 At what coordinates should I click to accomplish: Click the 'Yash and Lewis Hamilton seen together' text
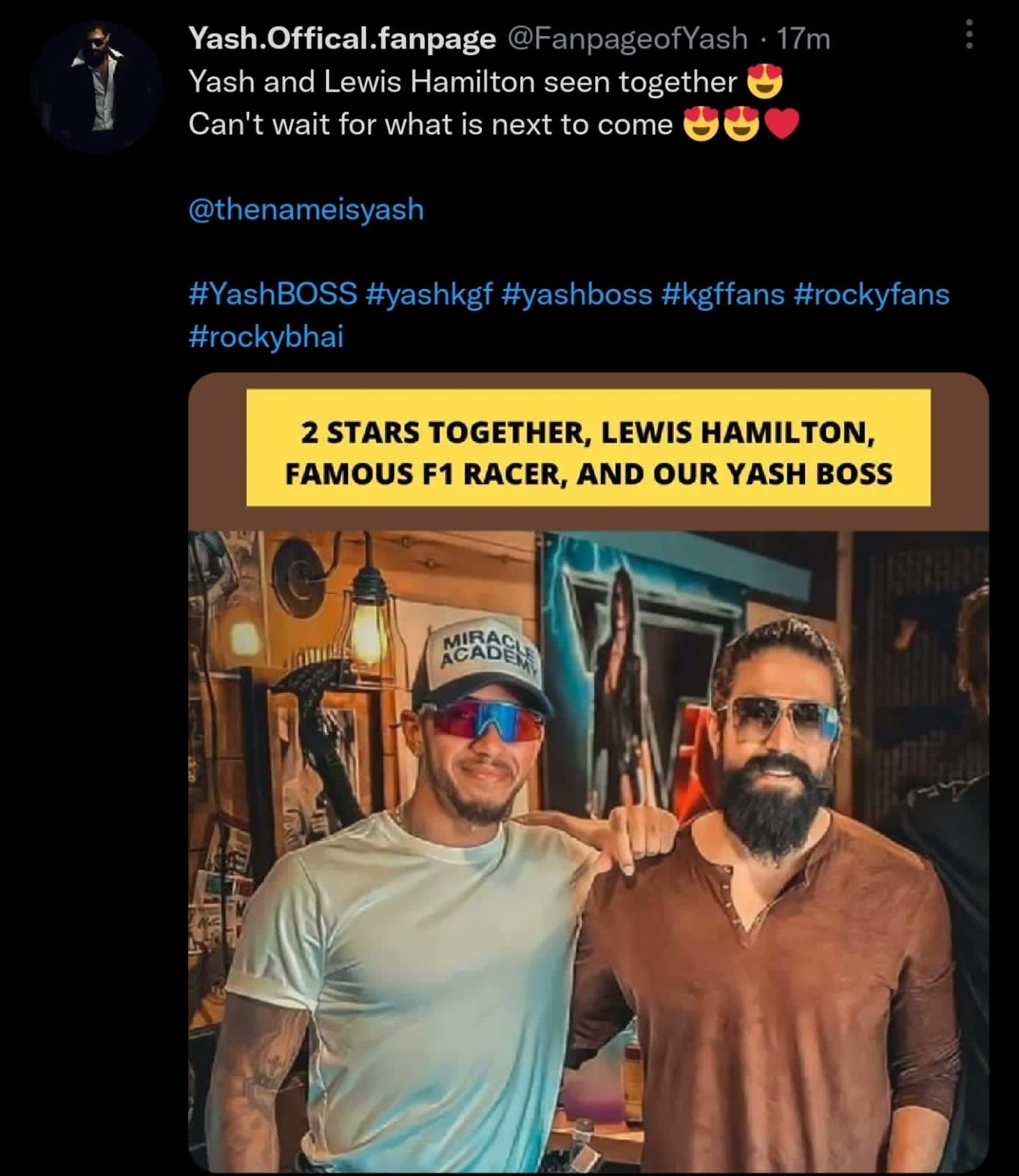(x=462, y=82)
